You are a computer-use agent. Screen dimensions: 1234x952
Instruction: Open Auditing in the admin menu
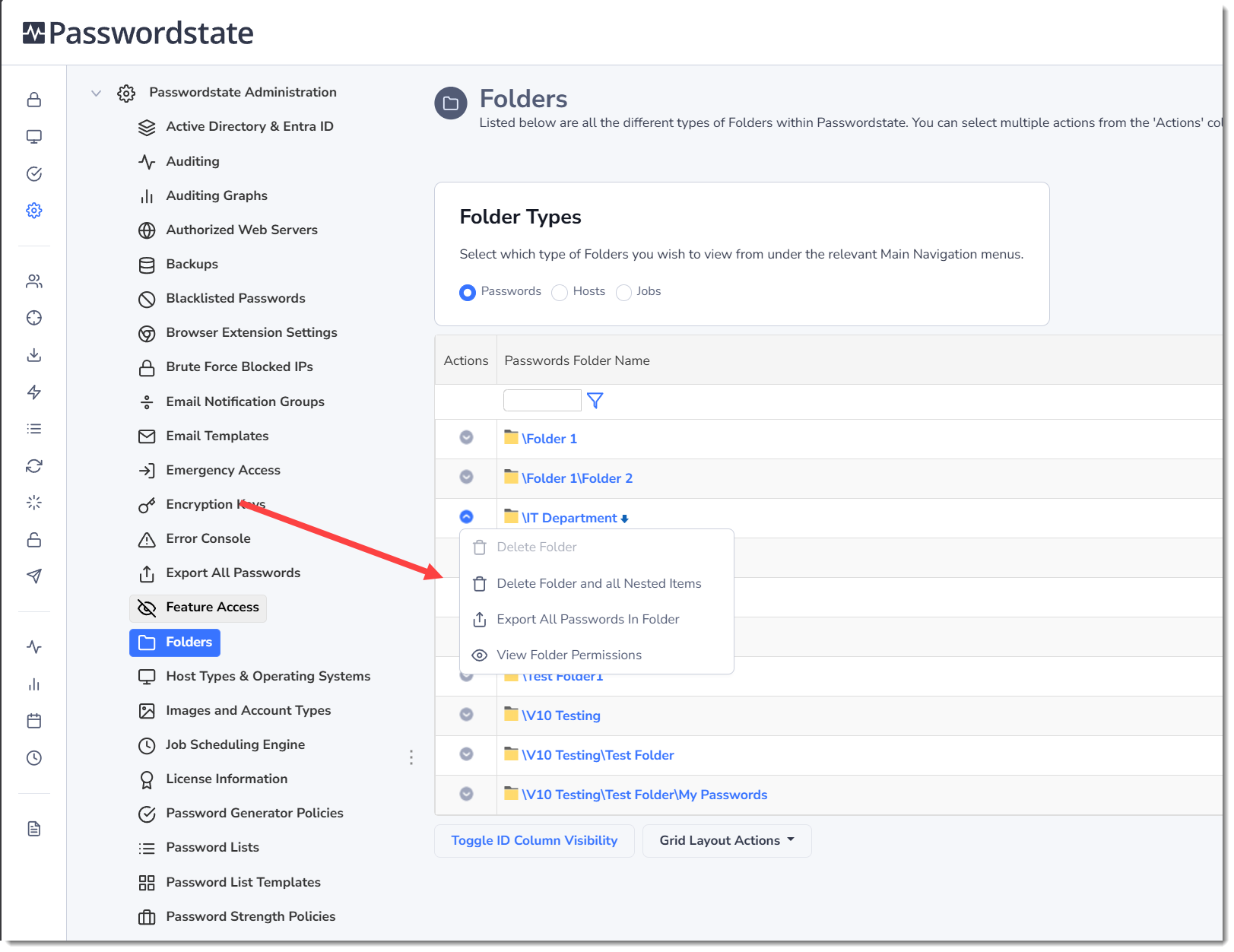179,162
